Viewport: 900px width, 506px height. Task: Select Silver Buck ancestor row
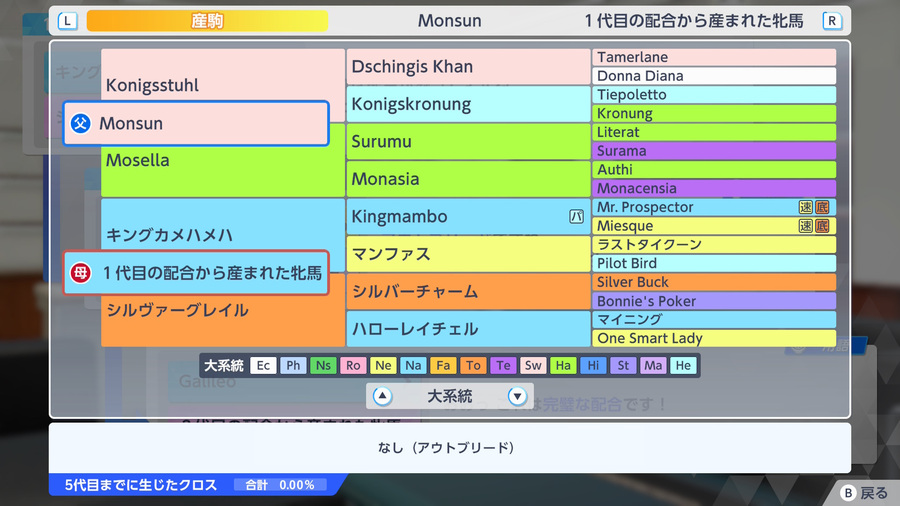[714, 282]
